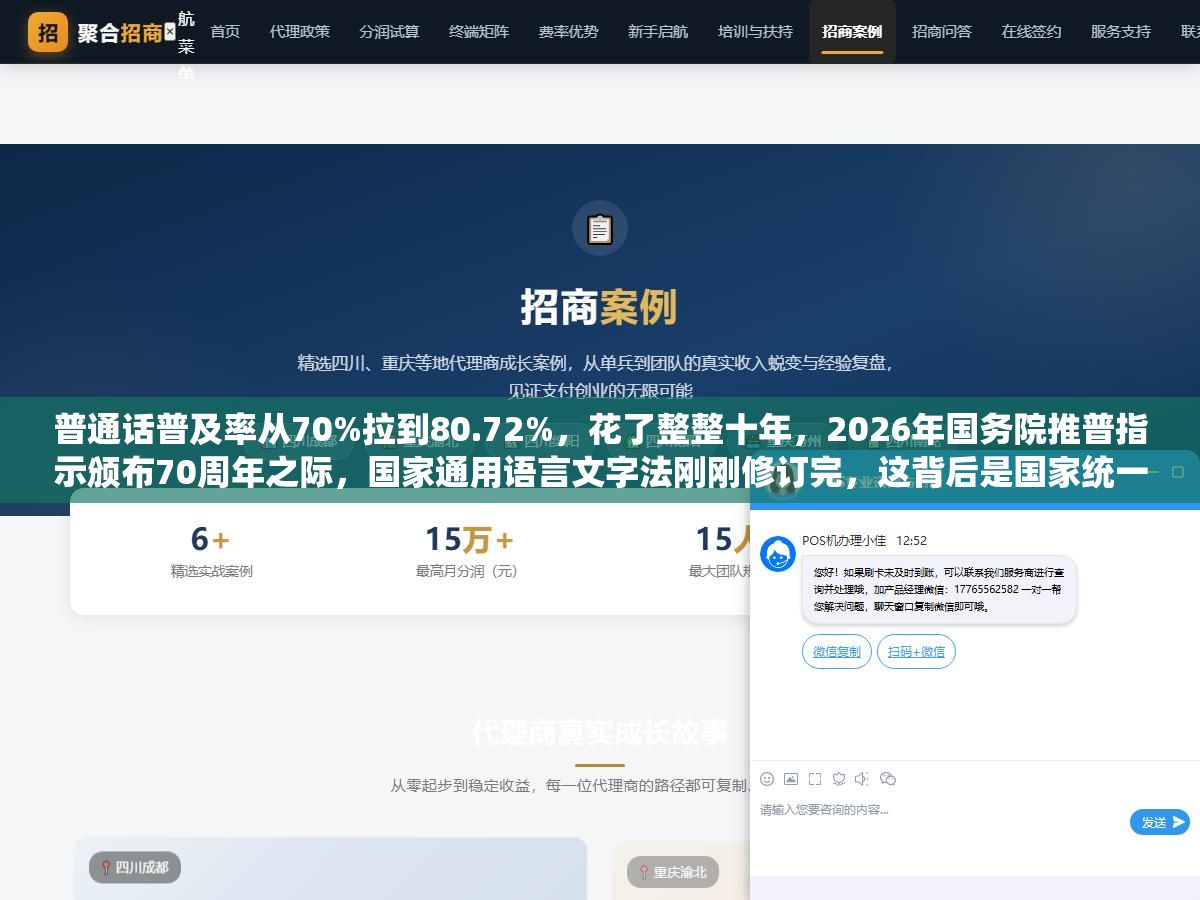The height and width of the screenshot is (900, 1200).
Task: Click the chat message mentioning 17765562582
Action: point(939,590)
